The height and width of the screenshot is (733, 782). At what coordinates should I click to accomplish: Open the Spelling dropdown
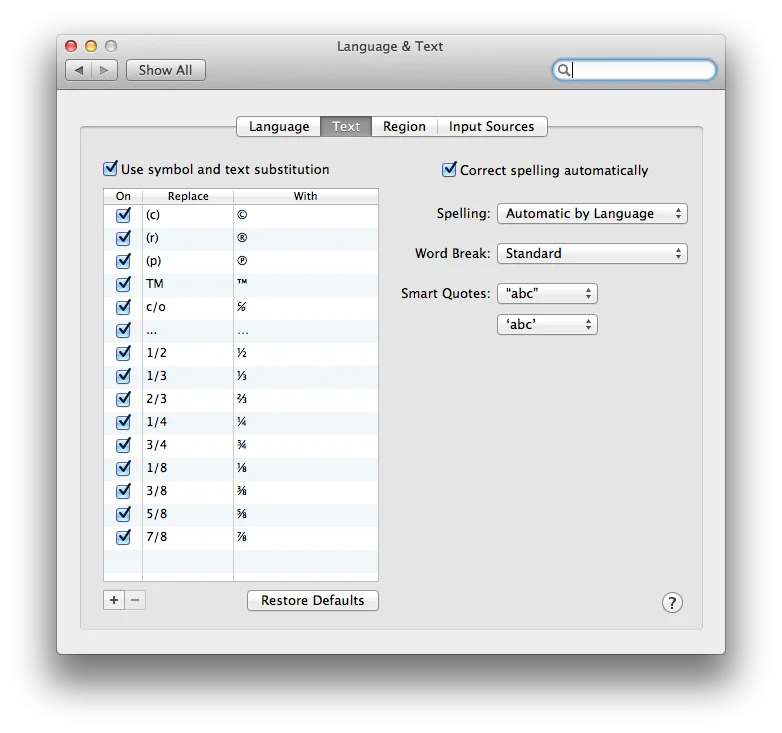click(x=592, y=213)
